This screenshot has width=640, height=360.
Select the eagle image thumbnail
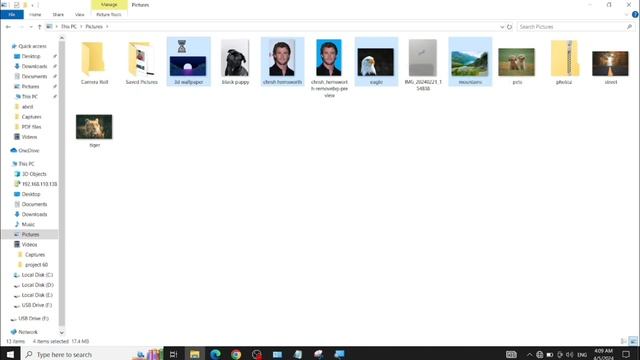click(376, 62)
